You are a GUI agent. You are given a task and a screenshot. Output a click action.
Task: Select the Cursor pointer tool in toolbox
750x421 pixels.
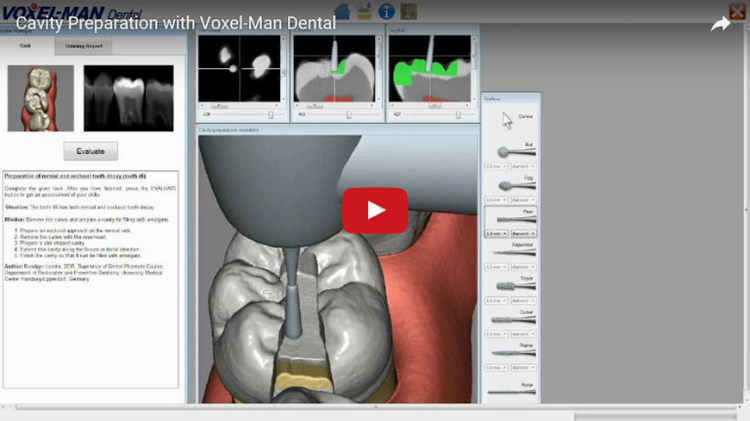511,120
